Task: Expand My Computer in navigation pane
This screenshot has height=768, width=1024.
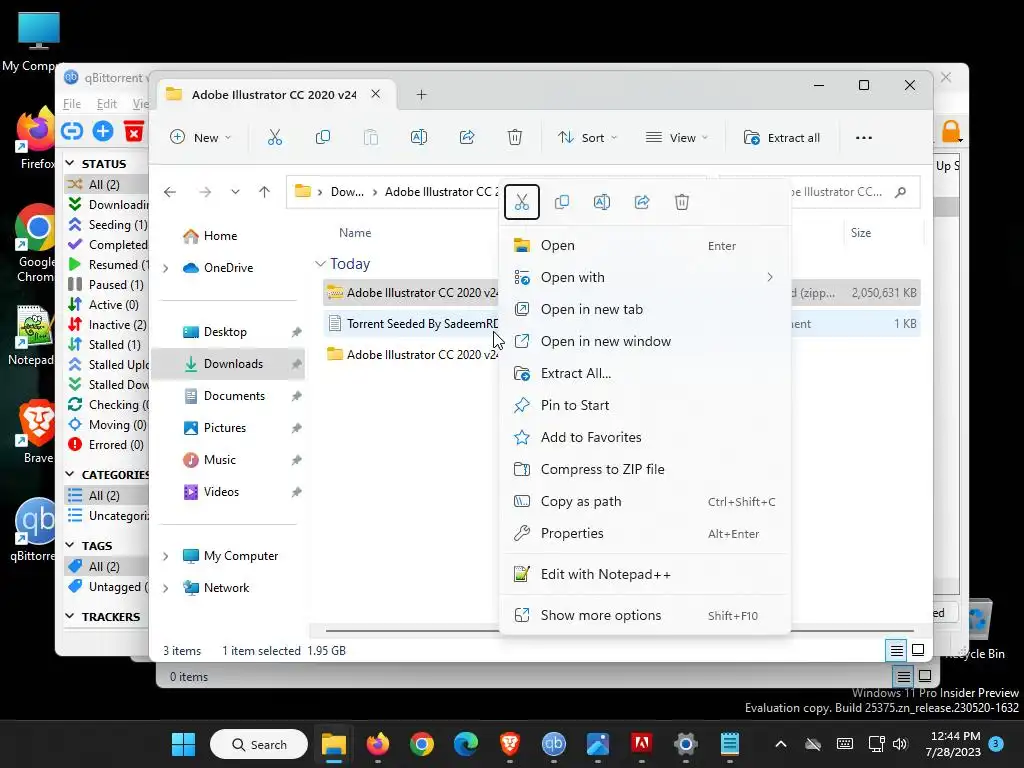Action: pyautogui.click(x=166, y=556)
